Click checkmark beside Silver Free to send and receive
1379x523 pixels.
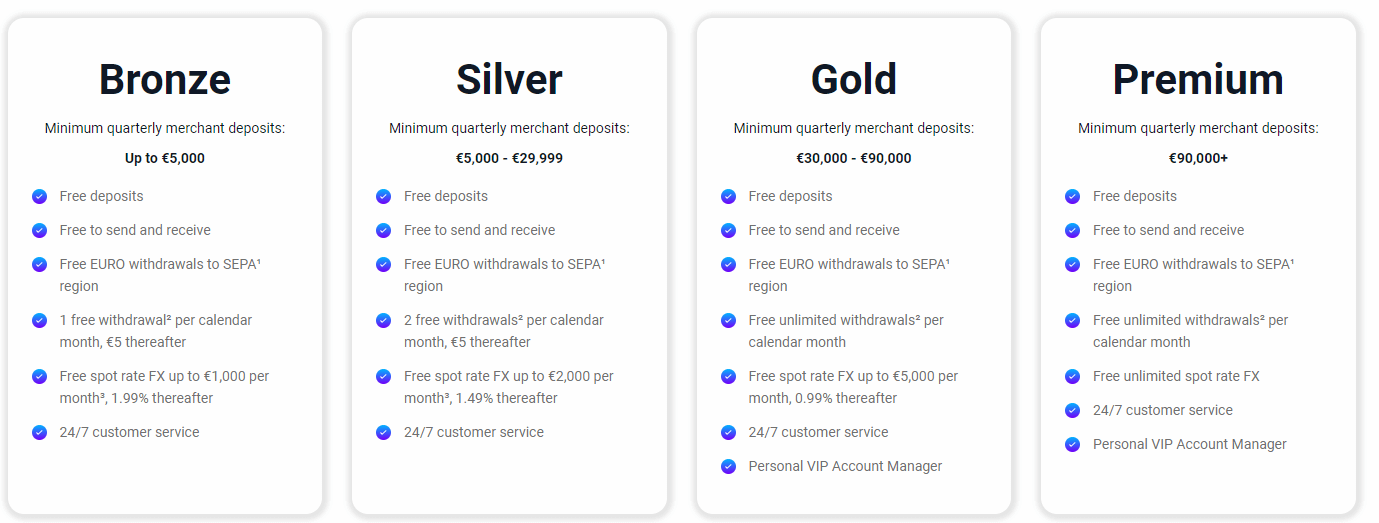(383, 230)
